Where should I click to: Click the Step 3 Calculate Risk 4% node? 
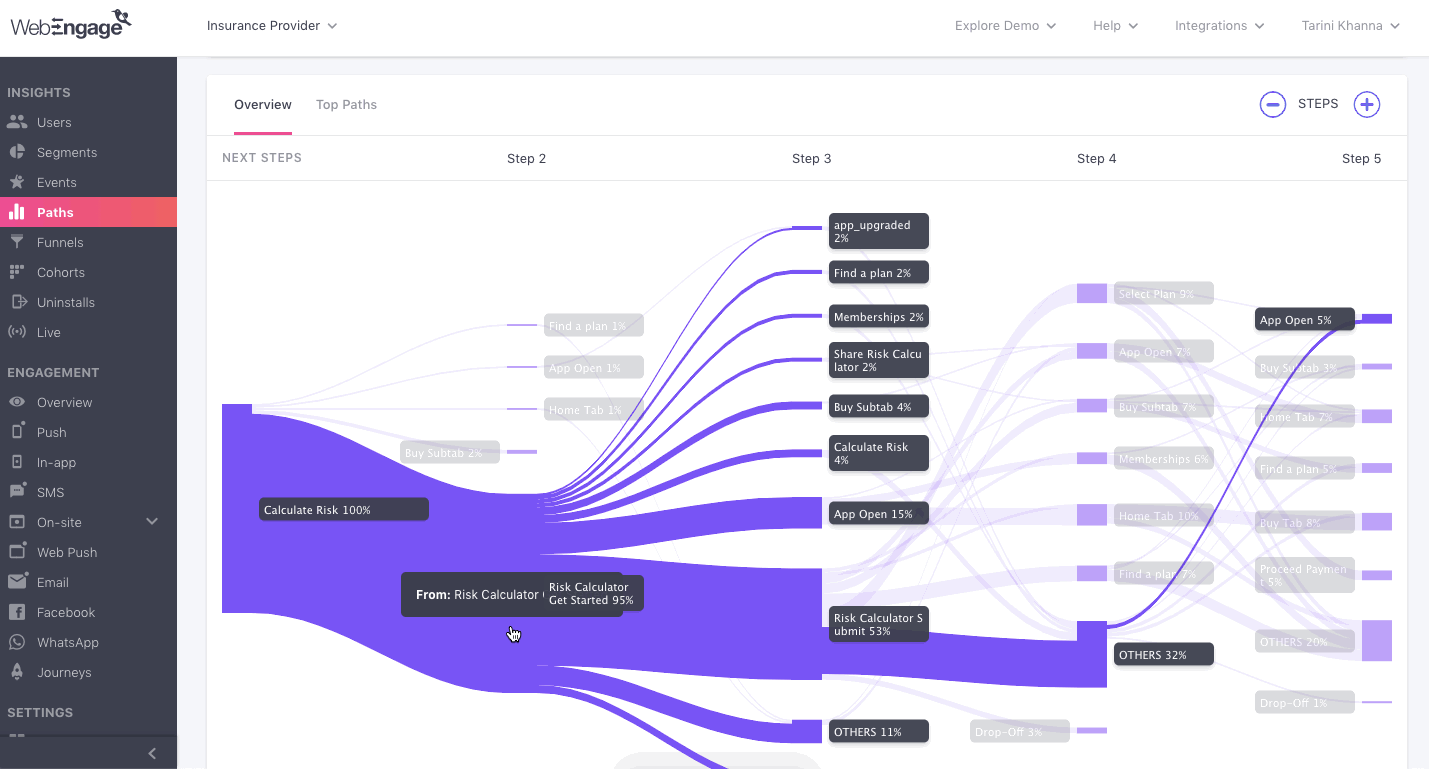tap(878, 453)
